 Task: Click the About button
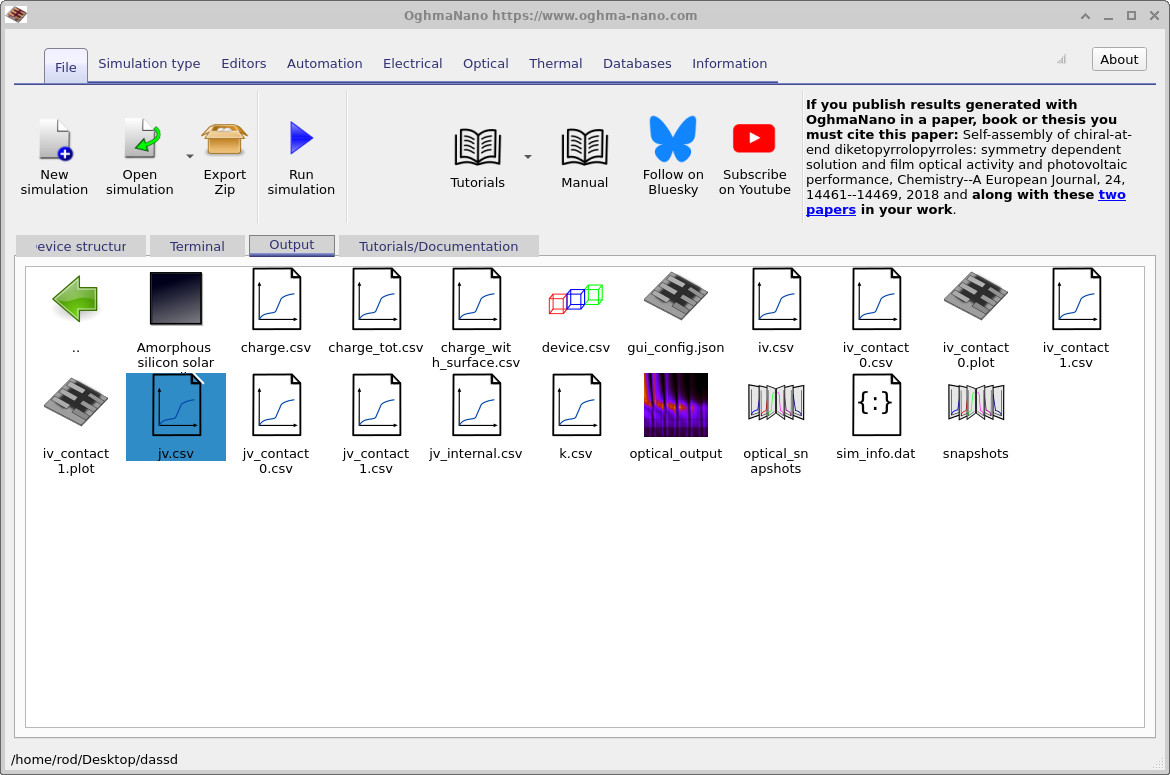(x=1118, y=58)
